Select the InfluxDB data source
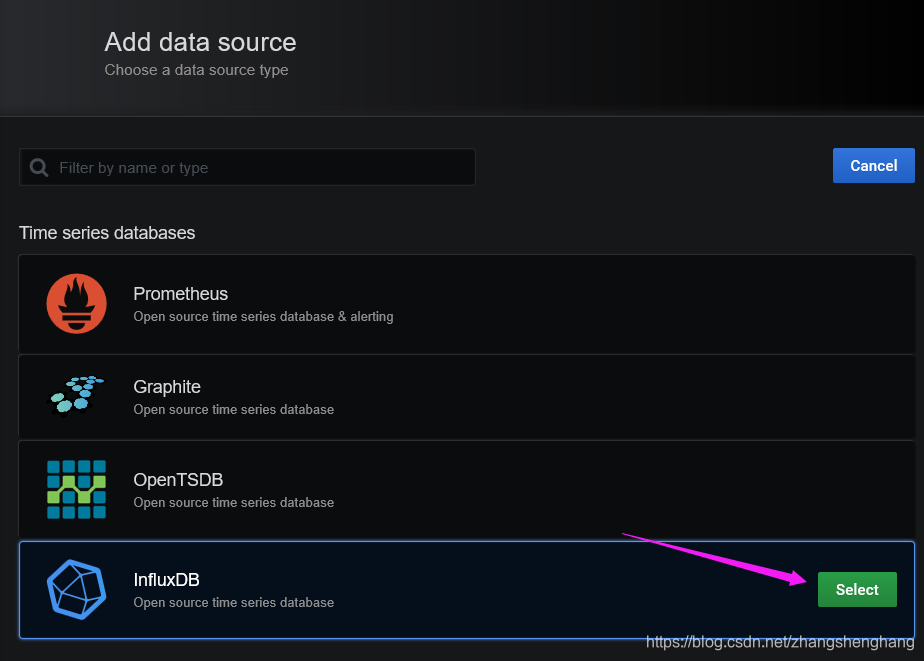924x661 pixels. 857,589
